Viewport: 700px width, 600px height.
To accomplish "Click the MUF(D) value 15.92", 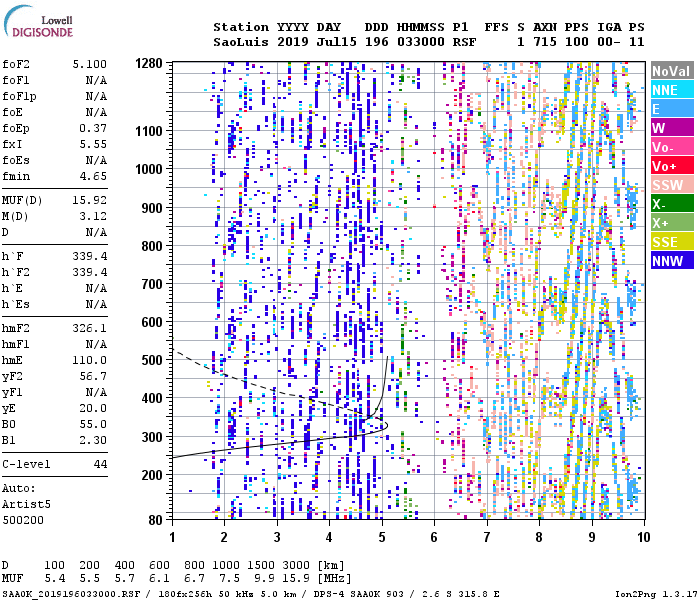I will 90,200.
